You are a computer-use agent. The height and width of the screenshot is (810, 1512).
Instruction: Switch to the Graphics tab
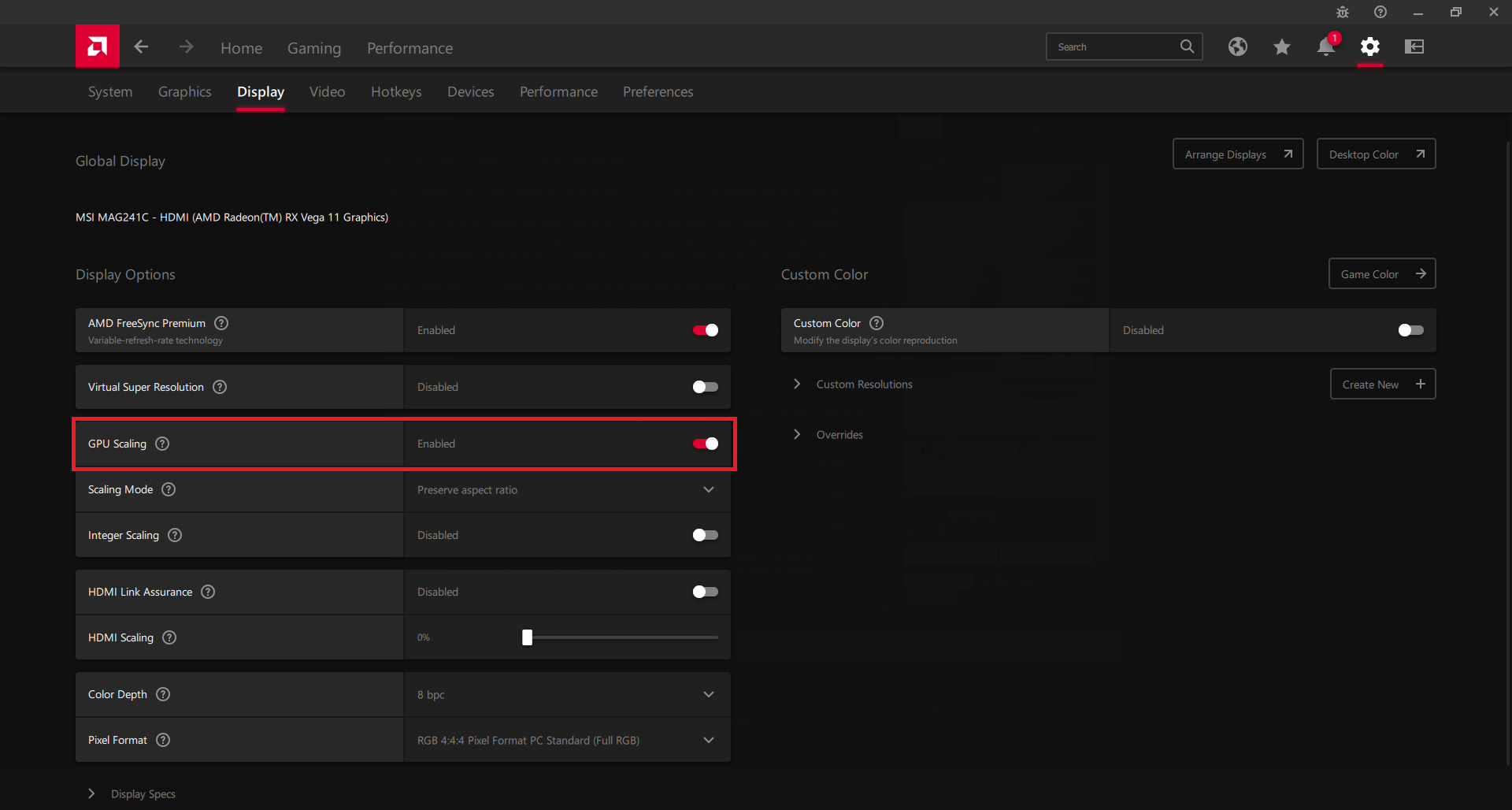click(184, 92)
